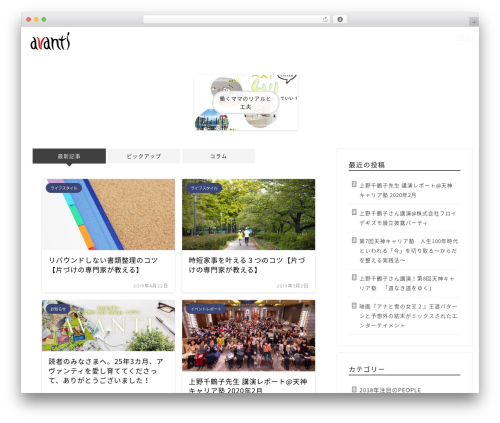Focus the browser address bar

[237, 20]
